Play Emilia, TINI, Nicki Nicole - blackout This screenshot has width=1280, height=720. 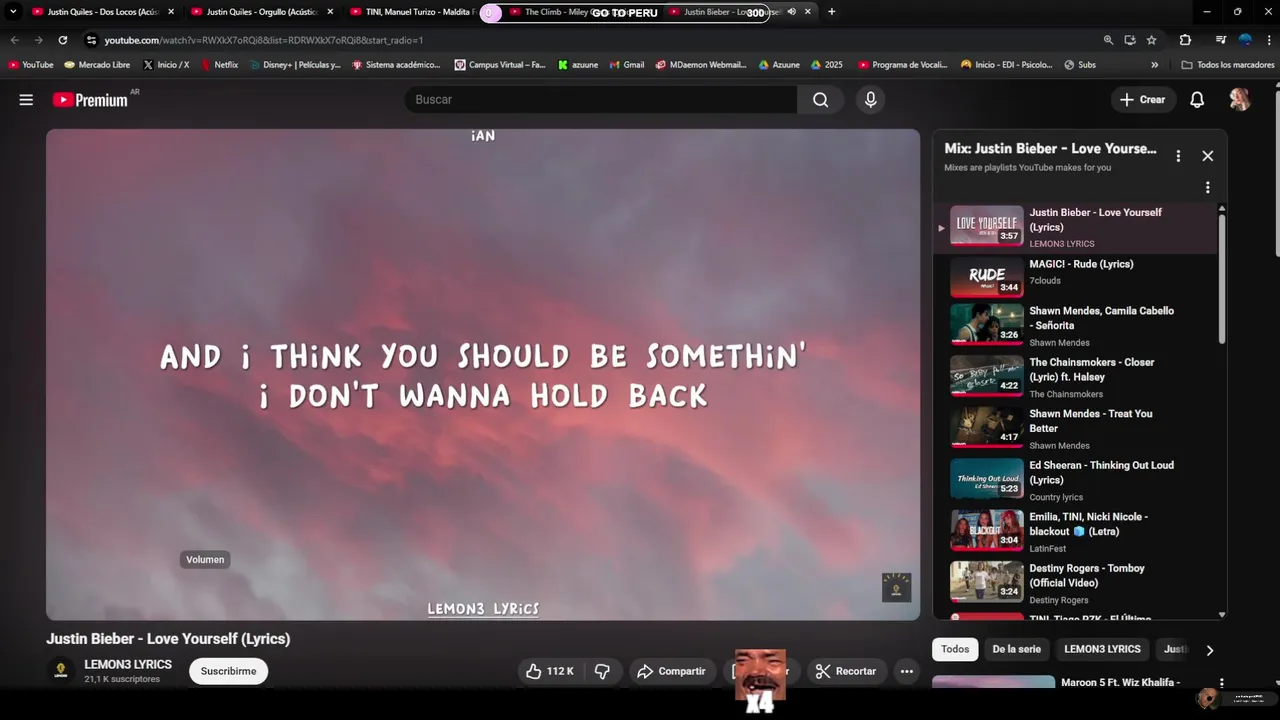1075,531
